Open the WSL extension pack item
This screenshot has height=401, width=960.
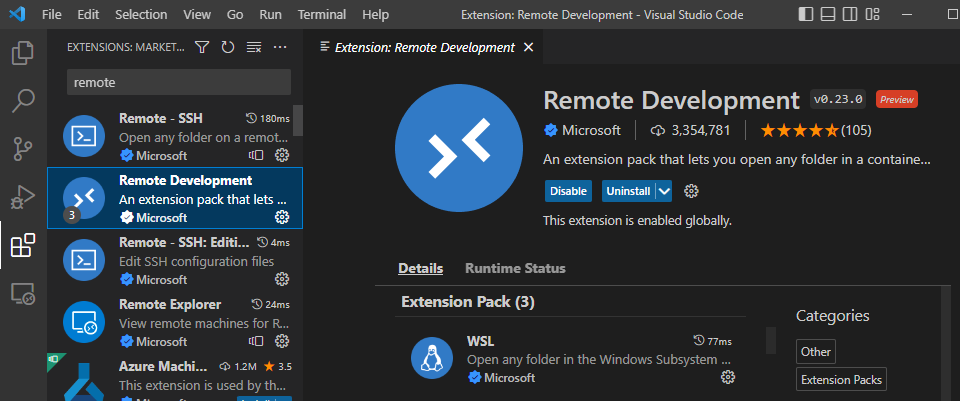coord(571,359)
